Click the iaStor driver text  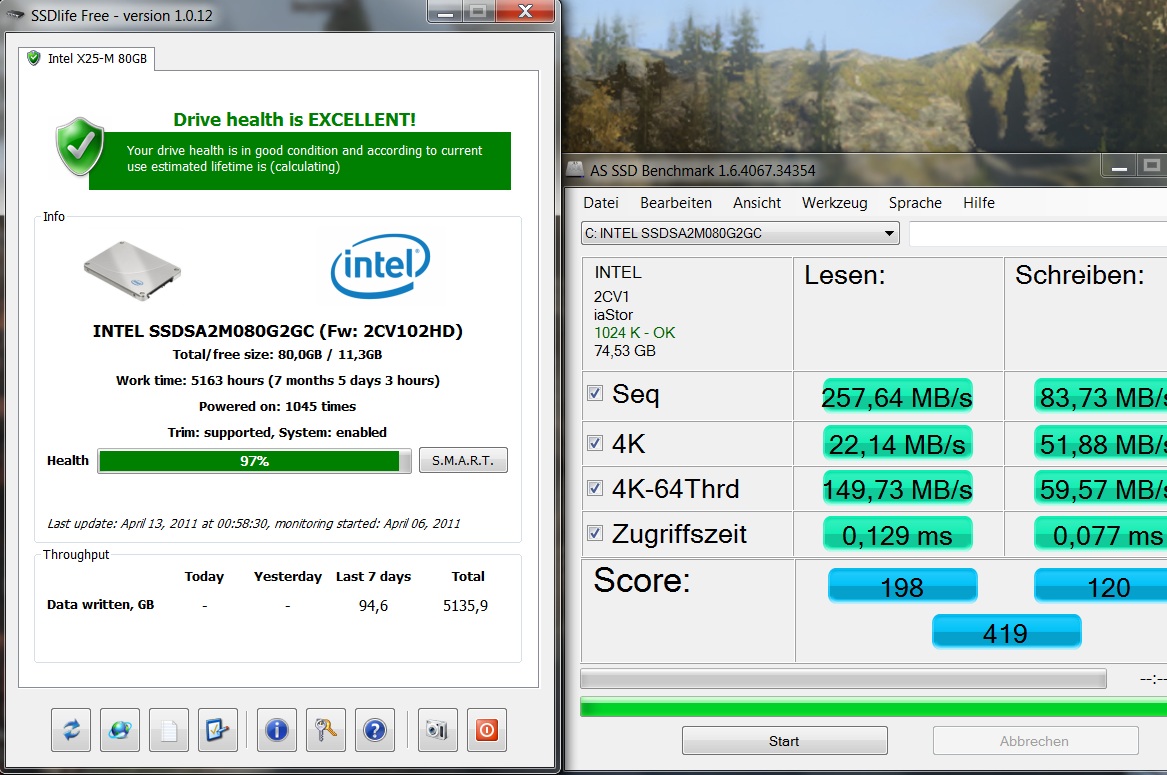(x=613, y=315)
